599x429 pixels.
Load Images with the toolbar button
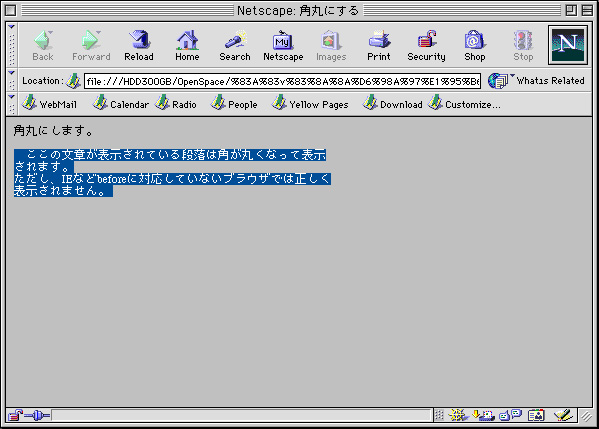[331, 45]
